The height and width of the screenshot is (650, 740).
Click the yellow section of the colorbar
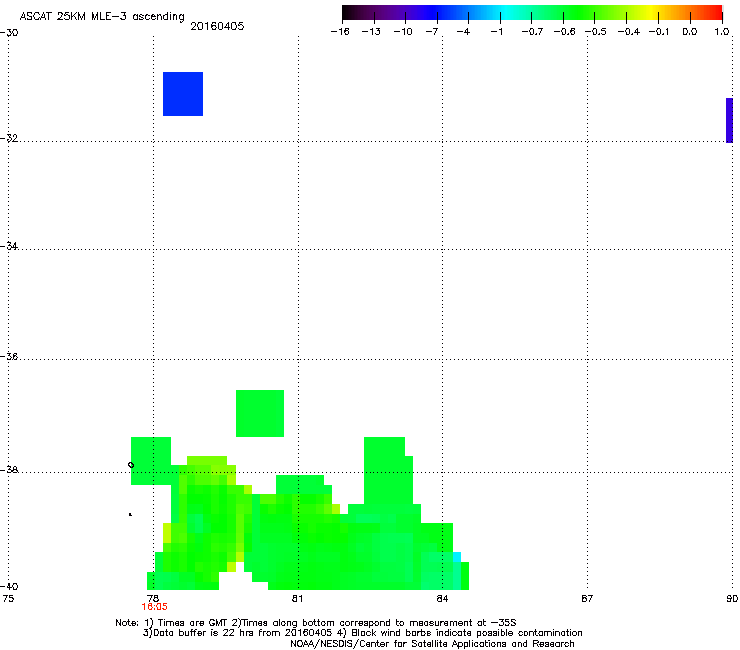[x=651, y=12]
